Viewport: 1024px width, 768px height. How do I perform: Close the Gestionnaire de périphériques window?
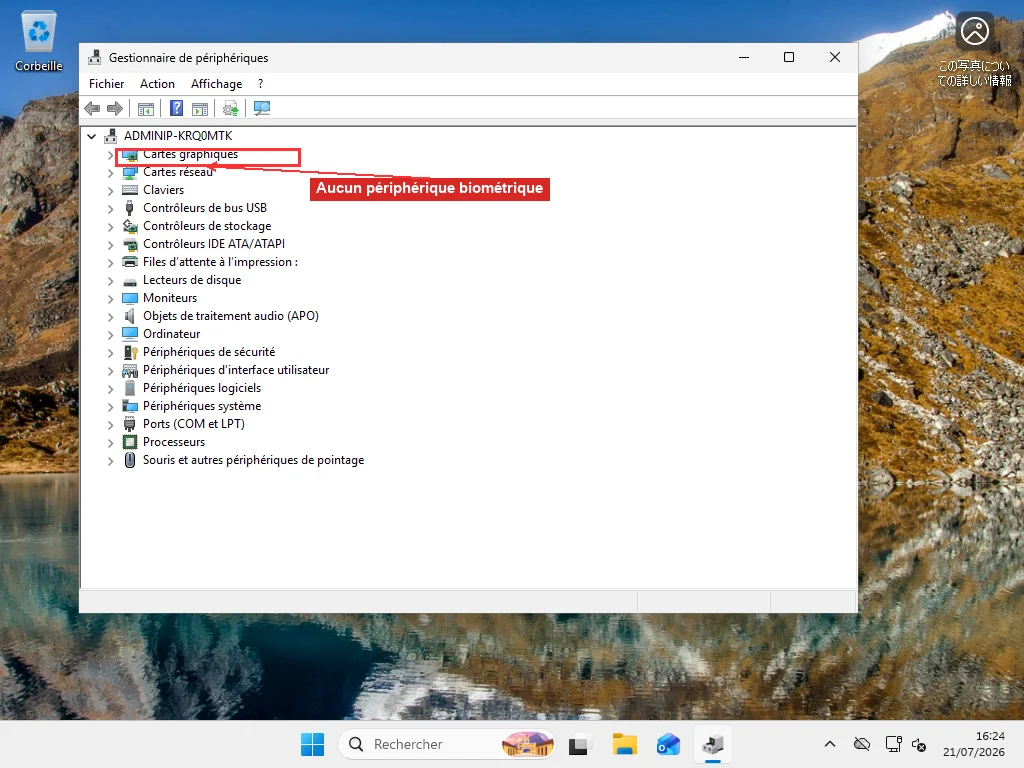(x=835, y=57)
